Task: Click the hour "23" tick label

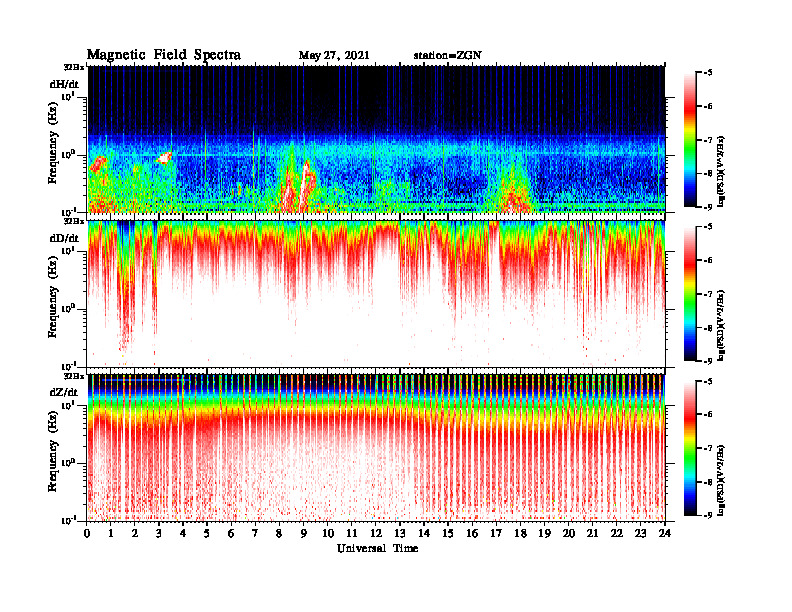Action: 640,534
